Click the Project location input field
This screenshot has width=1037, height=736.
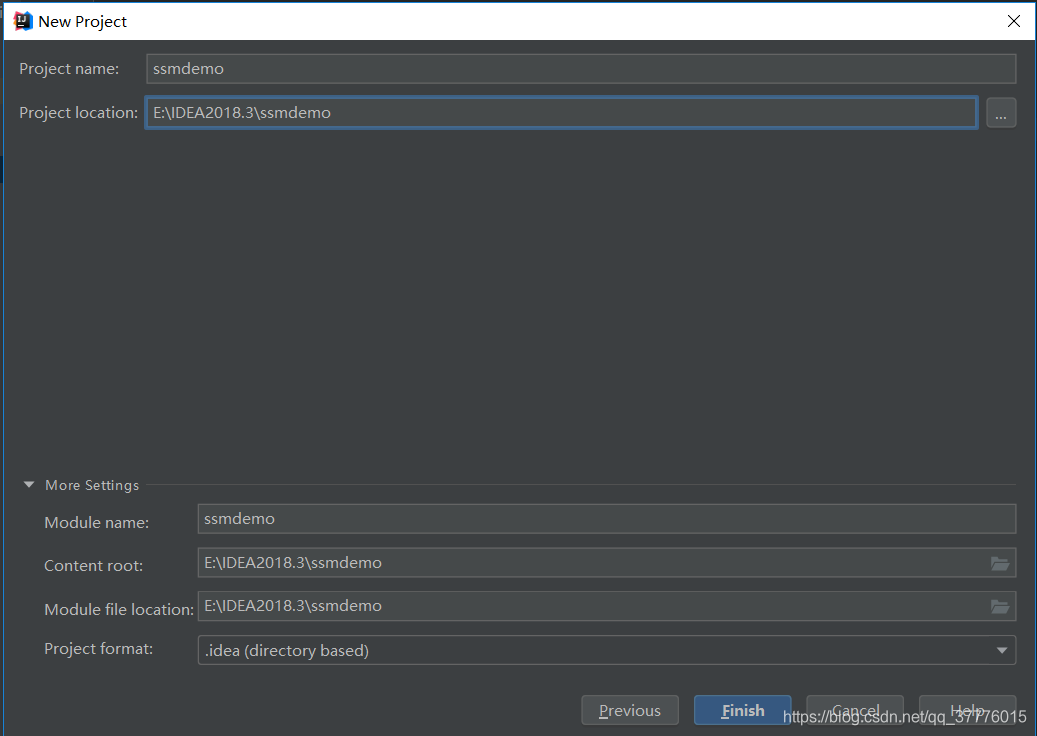tap(561, 112)
